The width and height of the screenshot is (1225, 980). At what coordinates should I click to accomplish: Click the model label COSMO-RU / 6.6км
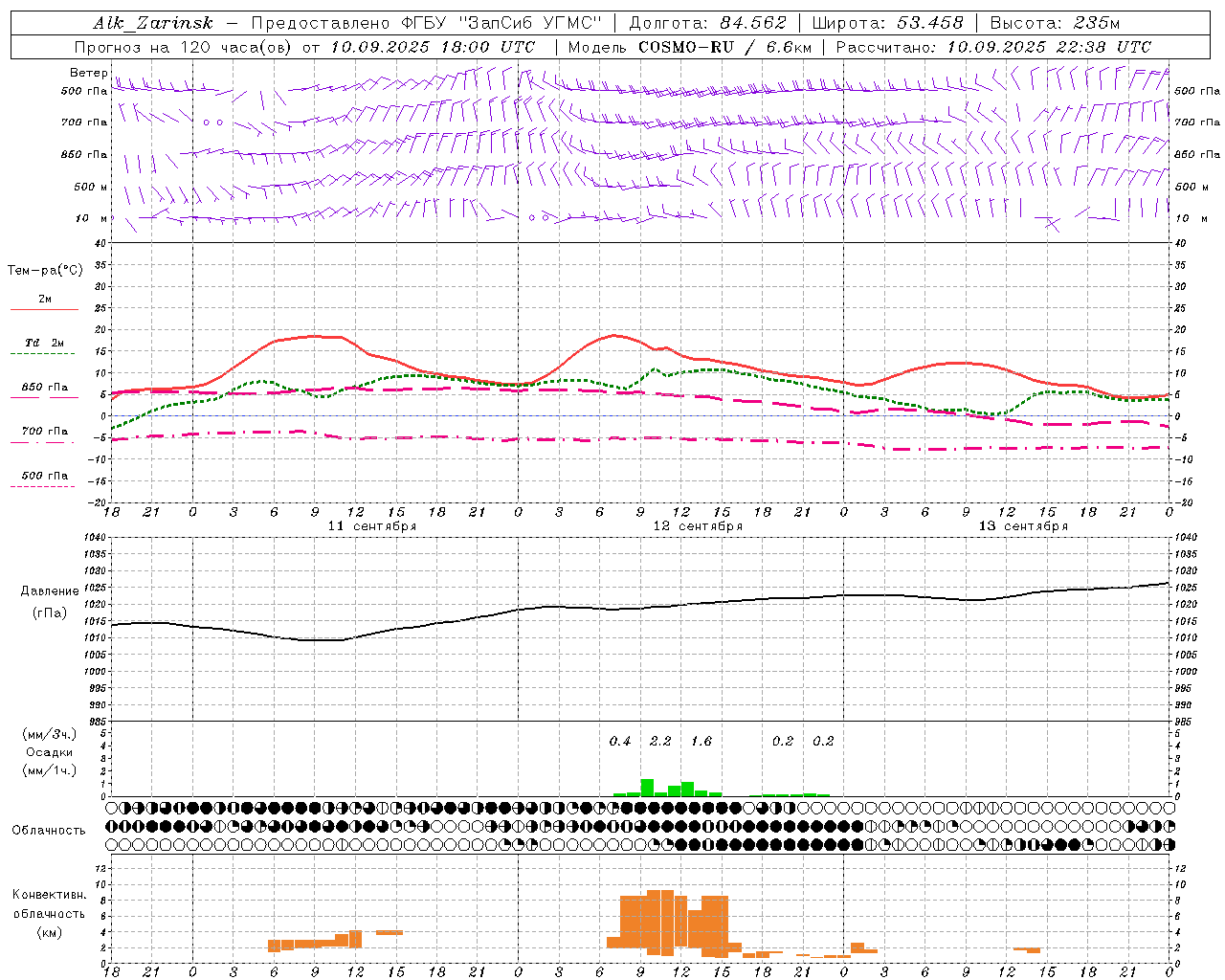coord(726,47)
